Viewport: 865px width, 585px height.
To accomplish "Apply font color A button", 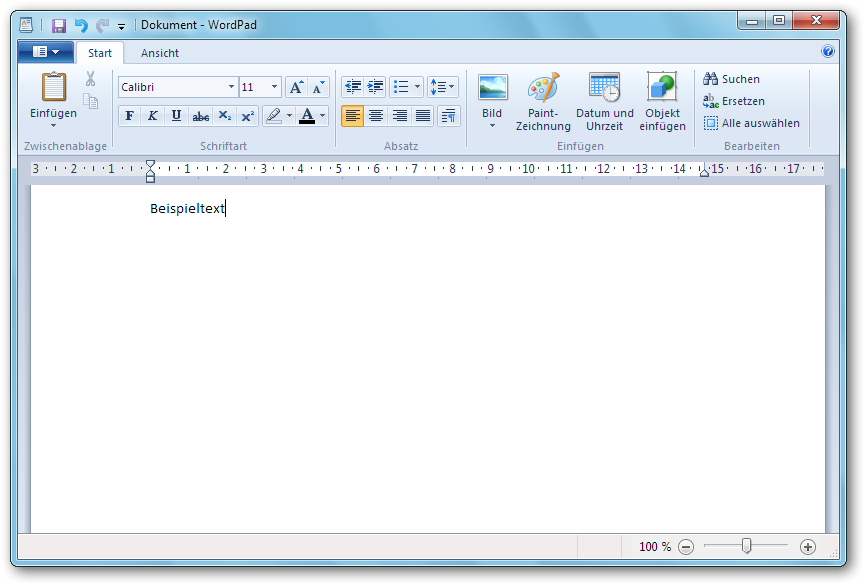I will (307, 116).
